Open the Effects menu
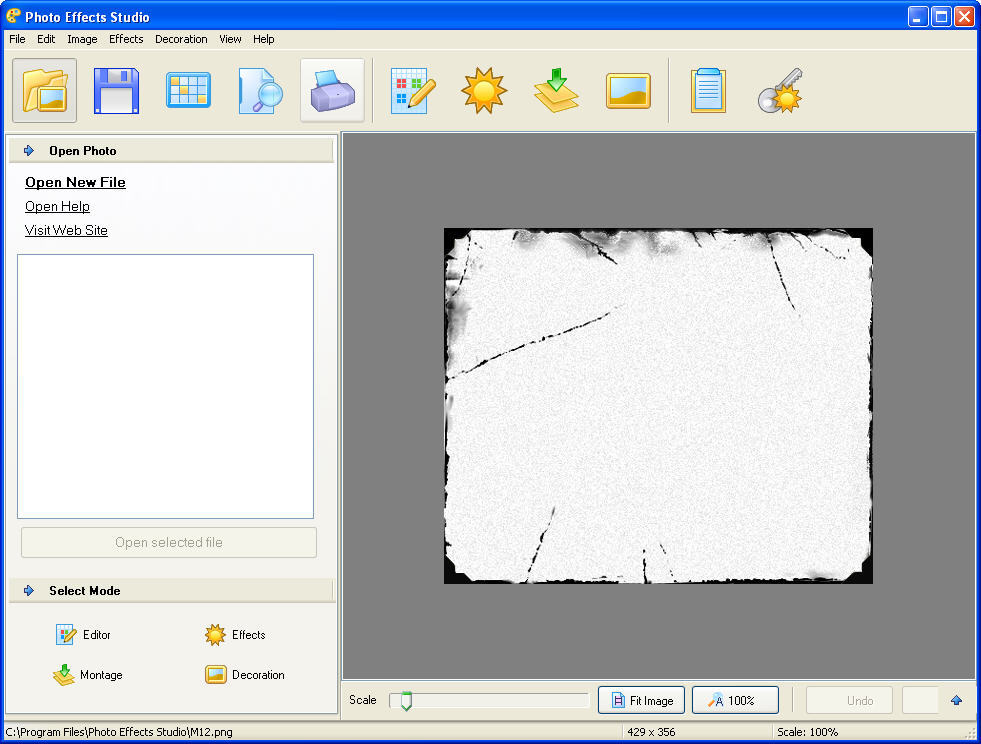 [126, 39]
